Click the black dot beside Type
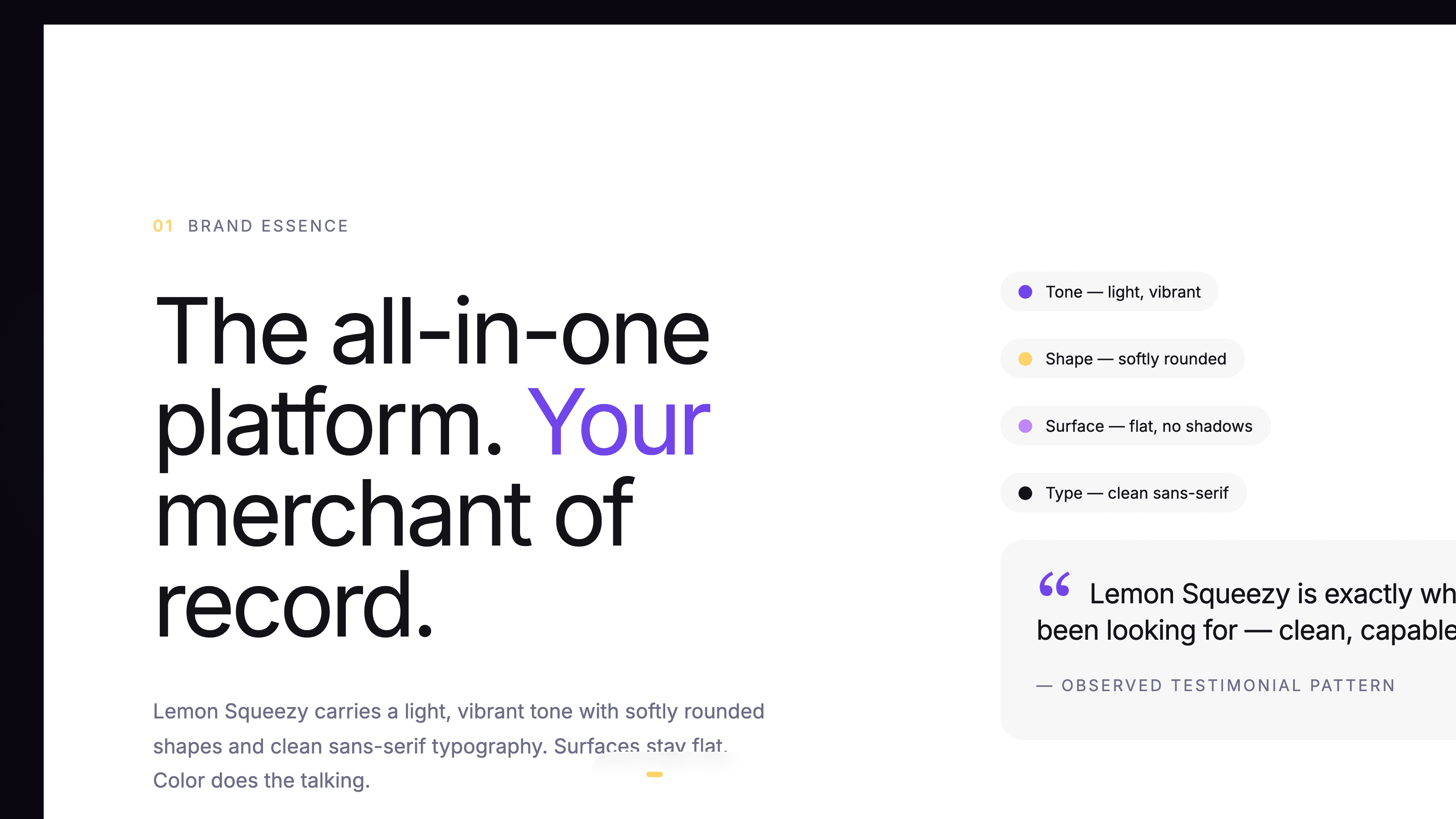This screenshot has height=819, width=1456. click(1025, 493)
